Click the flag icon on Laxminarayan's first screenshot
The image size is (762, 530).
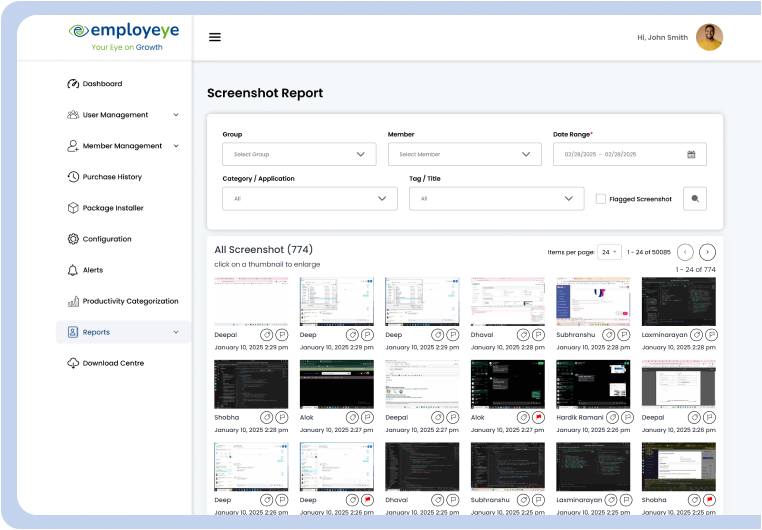pos(709,334)
